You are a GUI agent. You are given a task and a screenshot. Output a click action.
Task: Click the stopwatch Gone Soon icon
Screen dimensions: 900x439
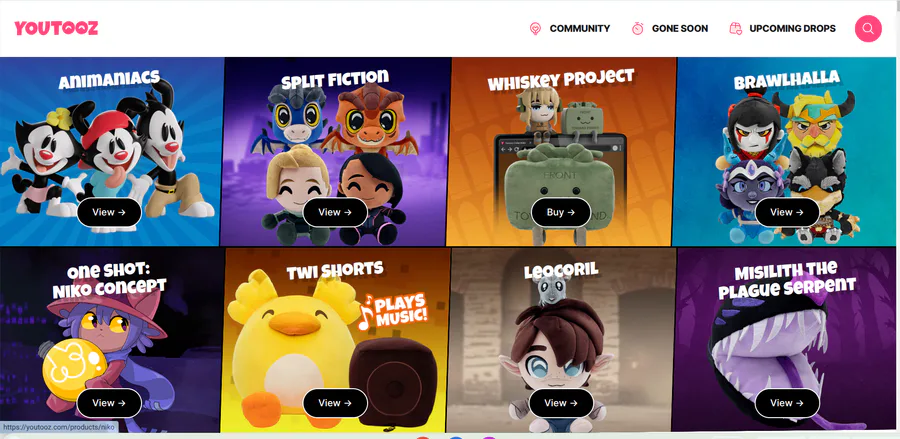tap(637, 29)
